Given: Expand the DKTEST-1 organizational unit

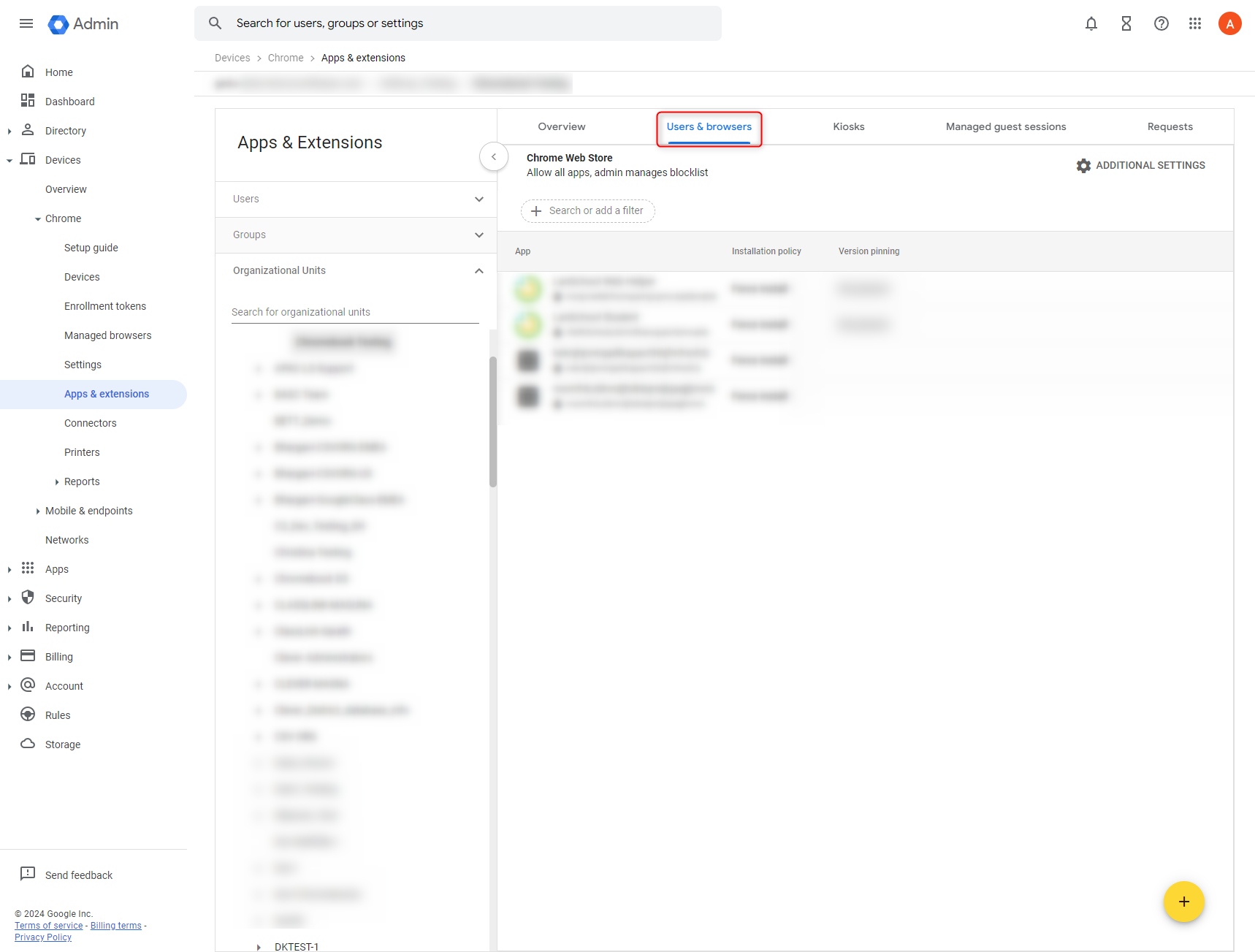Looking at the screenshot, I should [259, 947].
